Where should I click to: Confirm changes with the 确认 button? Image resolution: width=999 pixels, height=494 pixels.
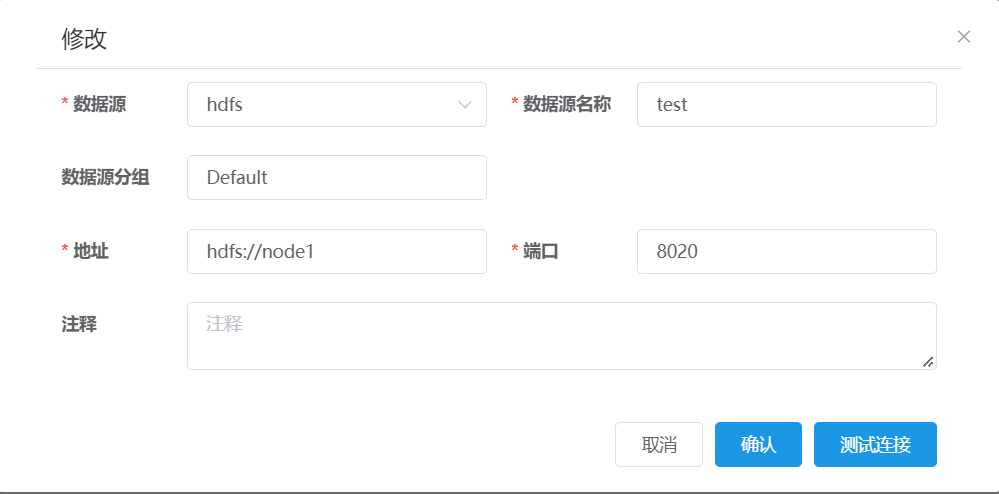pos(758,444)
